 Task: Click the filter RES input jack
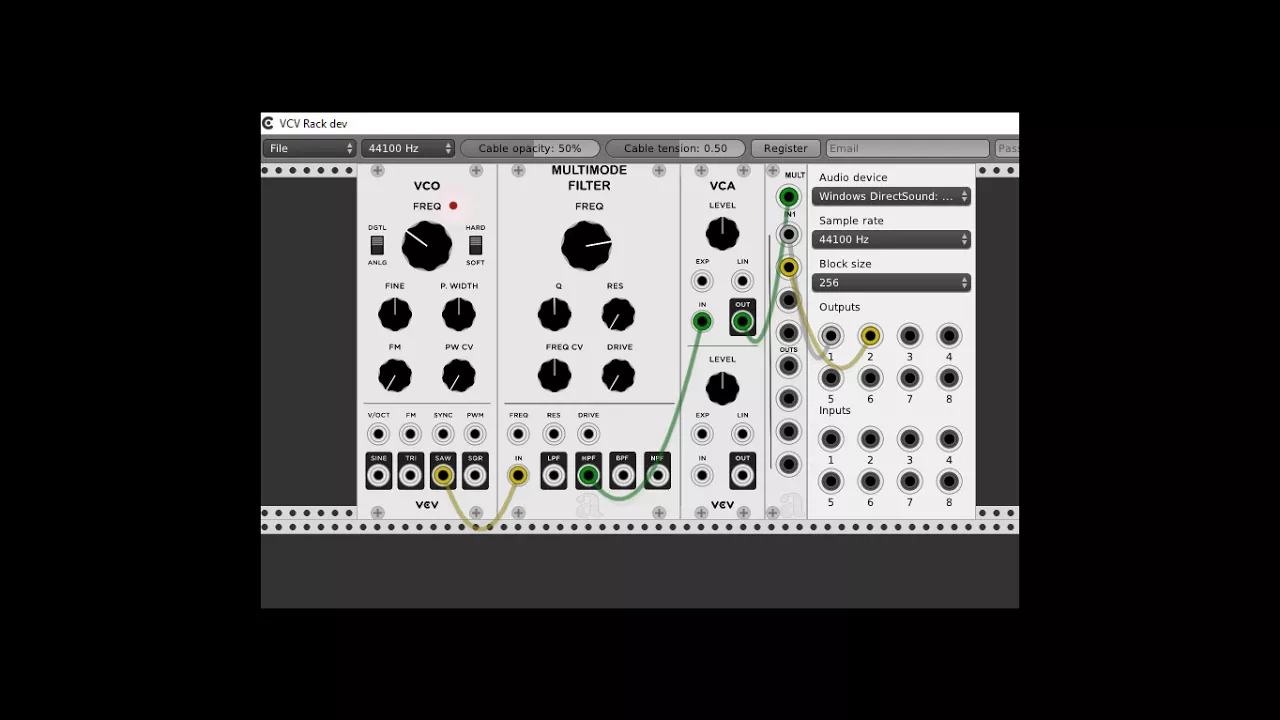(x=553, y=434)
